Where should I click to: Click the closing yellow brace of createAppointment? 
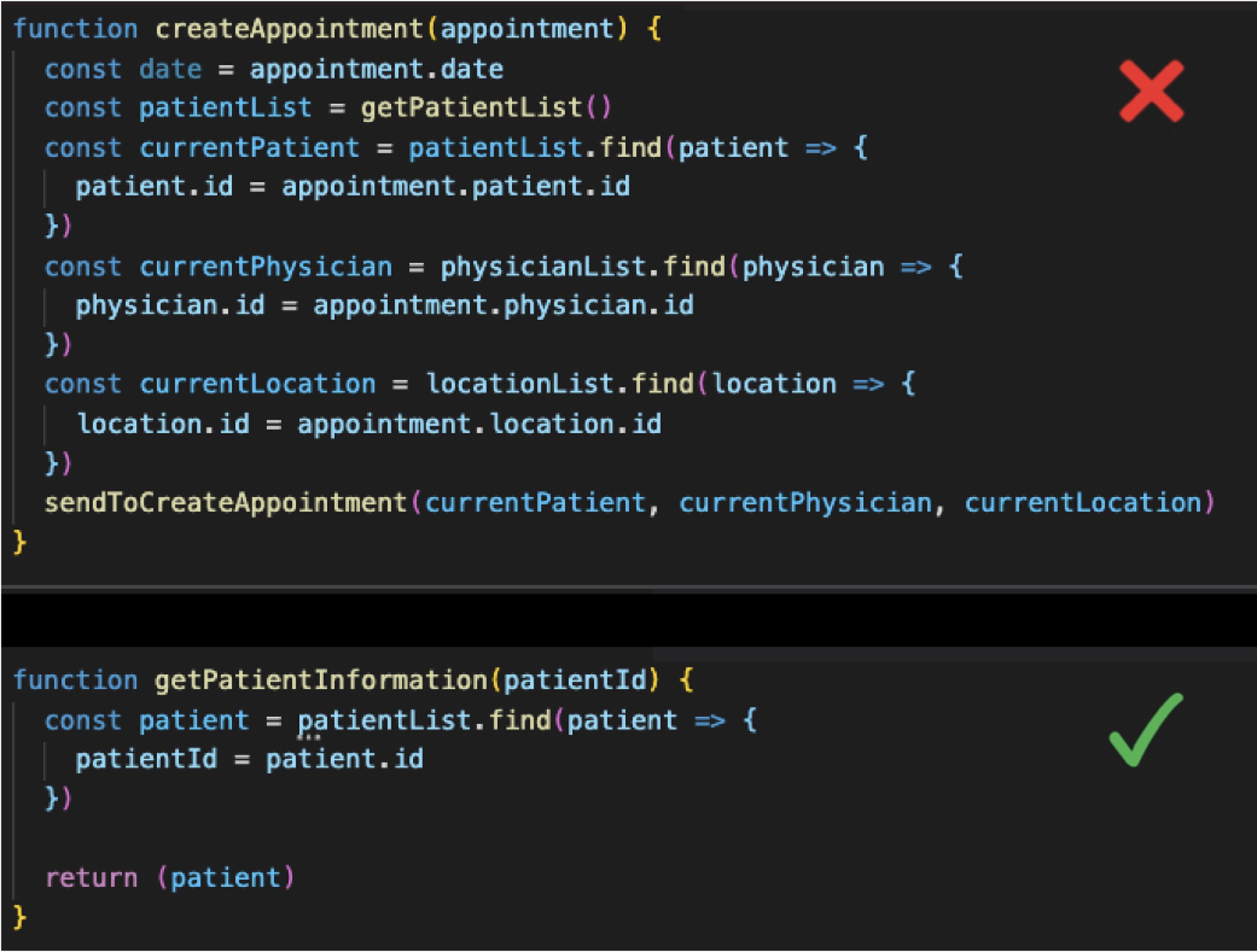click(x=19, y=542)
